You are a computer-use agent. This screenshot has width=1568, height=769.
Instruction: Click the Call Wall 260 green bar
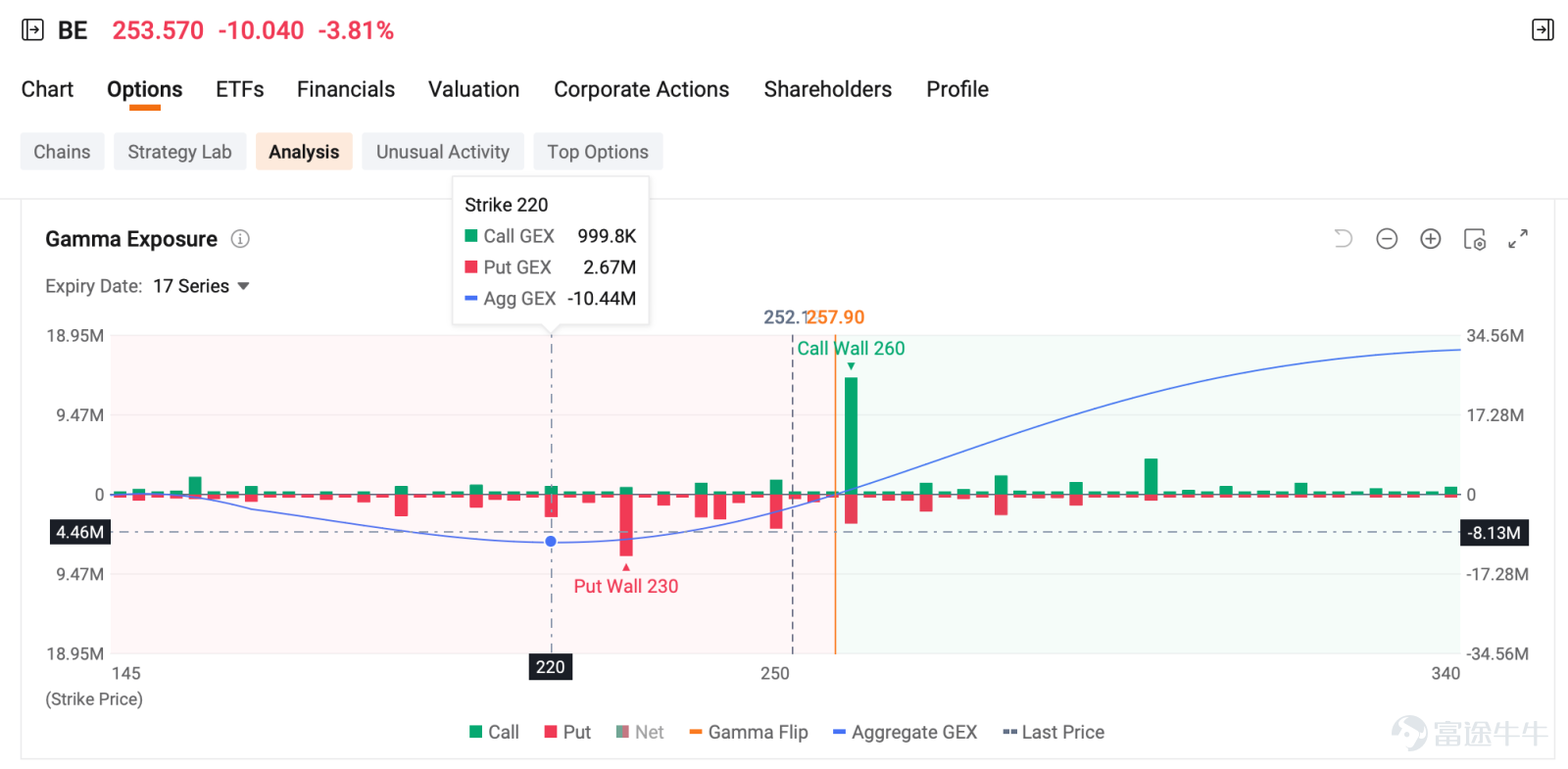851,436
